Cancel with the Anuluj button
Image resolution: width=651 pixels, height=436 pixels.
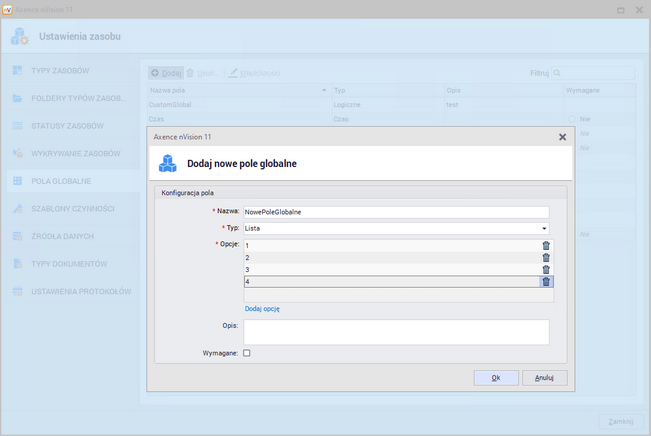[x=544, y=378]
